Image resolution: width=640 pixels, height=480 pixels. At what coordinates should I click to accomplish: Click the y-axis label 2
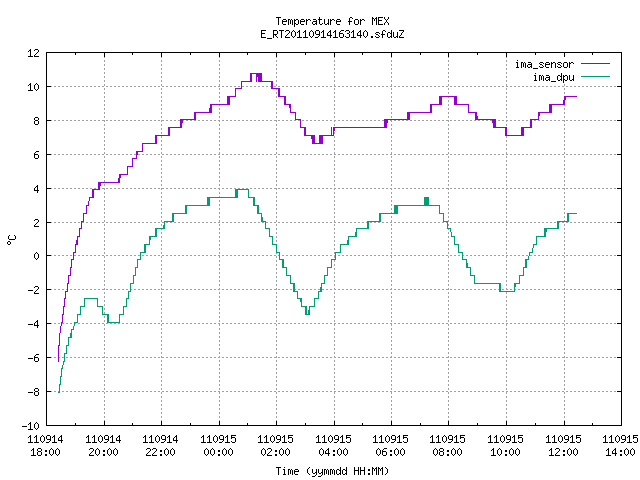[x=37, y=222]
